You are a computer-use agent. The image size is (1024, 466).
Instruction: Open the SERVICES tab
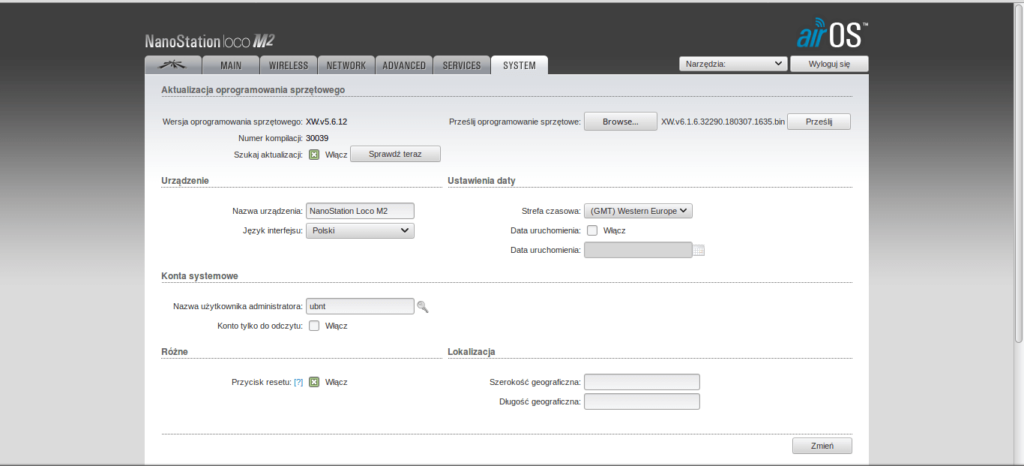click(461, 66)
